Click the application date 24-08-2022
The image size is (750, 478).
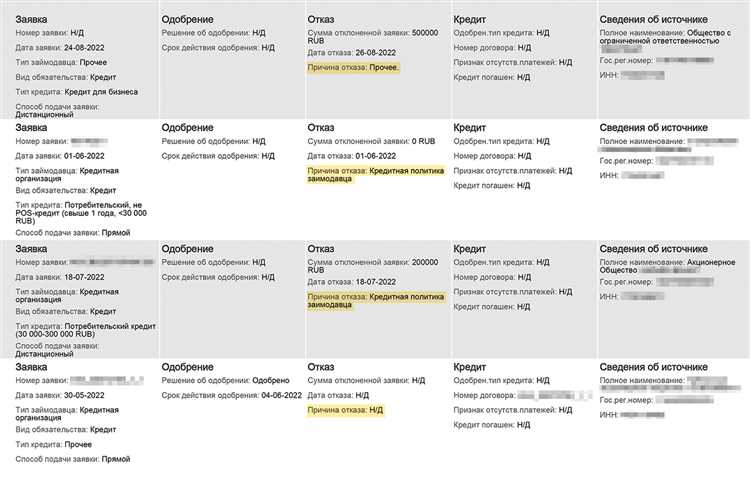pyautogui.click(x=86, y=47)
